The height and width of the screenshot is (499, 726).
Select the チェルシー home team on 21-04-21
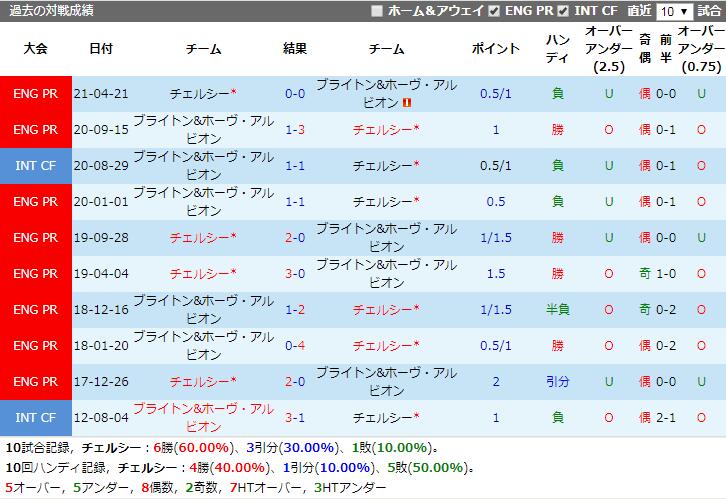(203, 94)
